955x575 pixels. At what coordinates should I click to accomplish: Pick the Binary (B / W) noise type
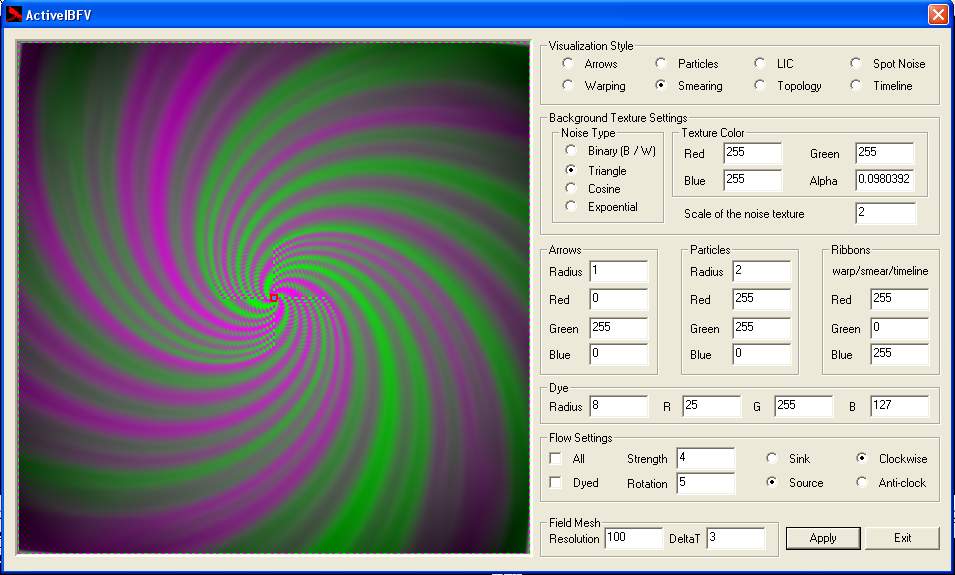tap(571, 151)
